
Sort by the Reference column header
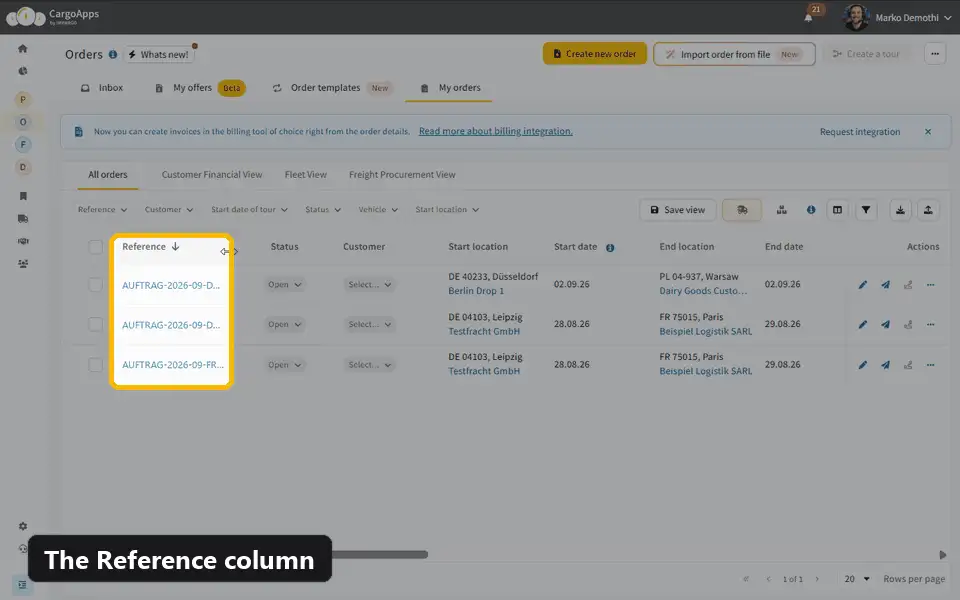[151, 247]
